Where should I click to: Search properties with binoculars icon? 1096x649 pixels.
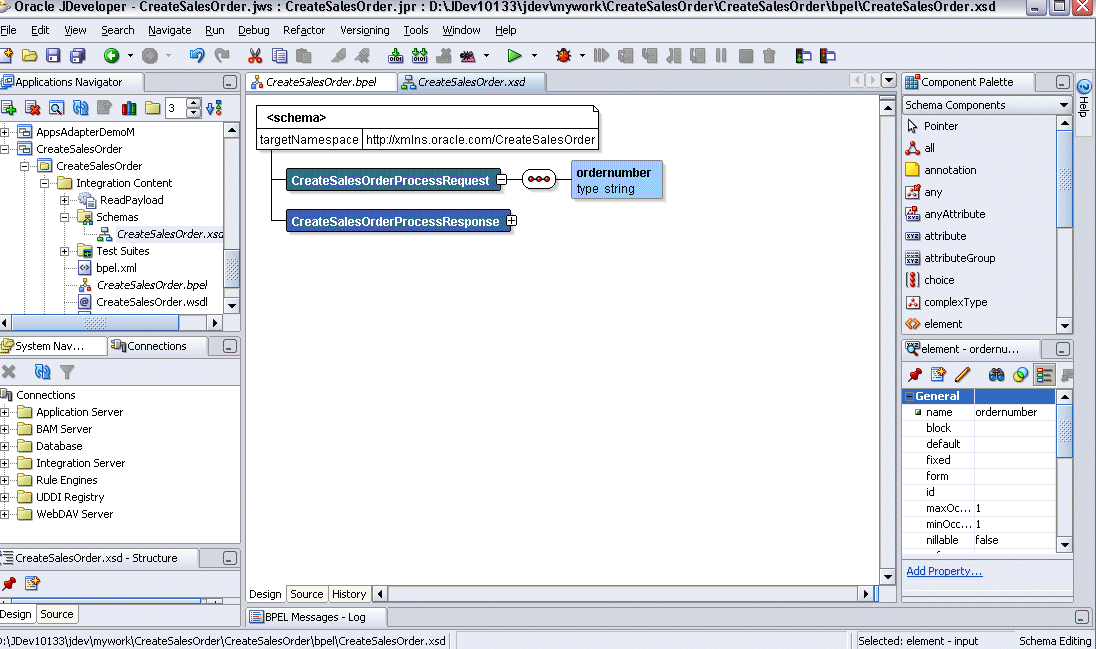[996, 375]
